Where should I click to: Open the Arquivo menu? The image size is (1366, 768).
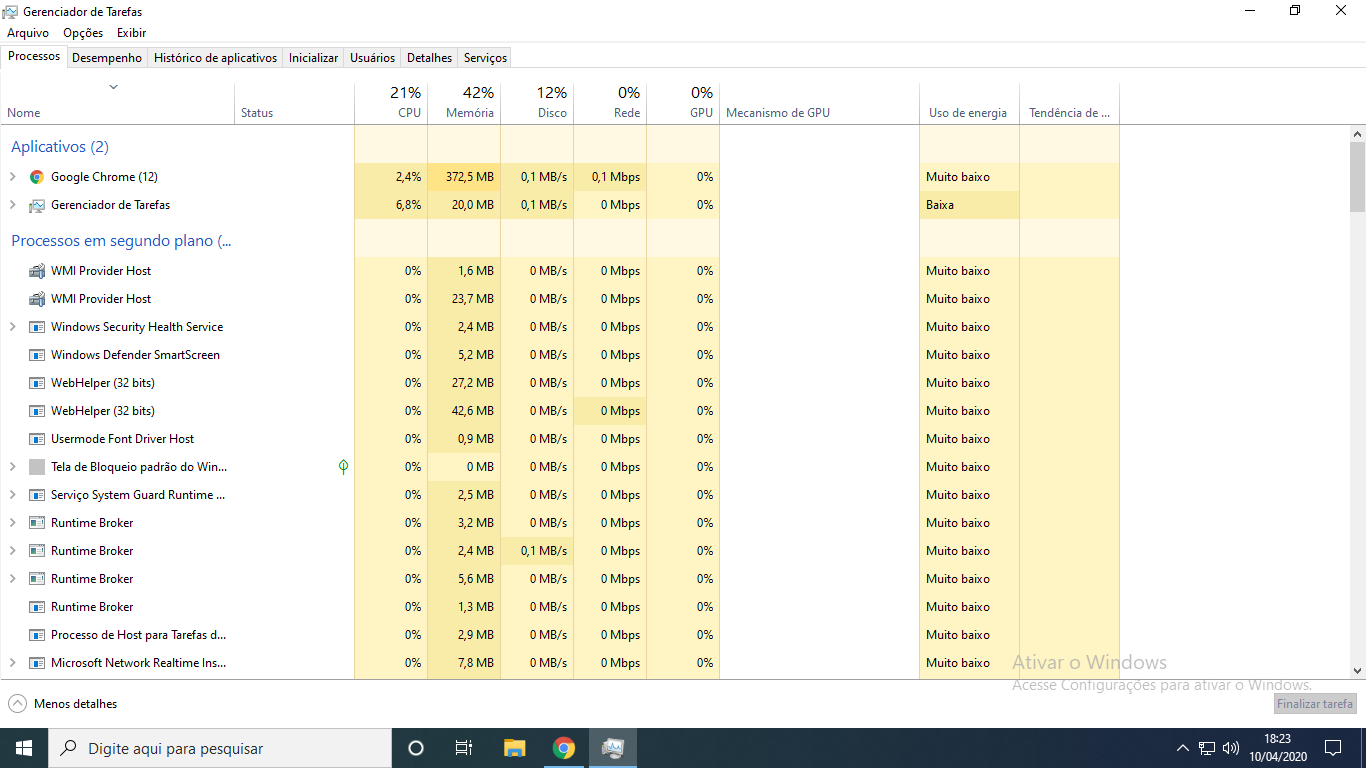pos(28,33)
